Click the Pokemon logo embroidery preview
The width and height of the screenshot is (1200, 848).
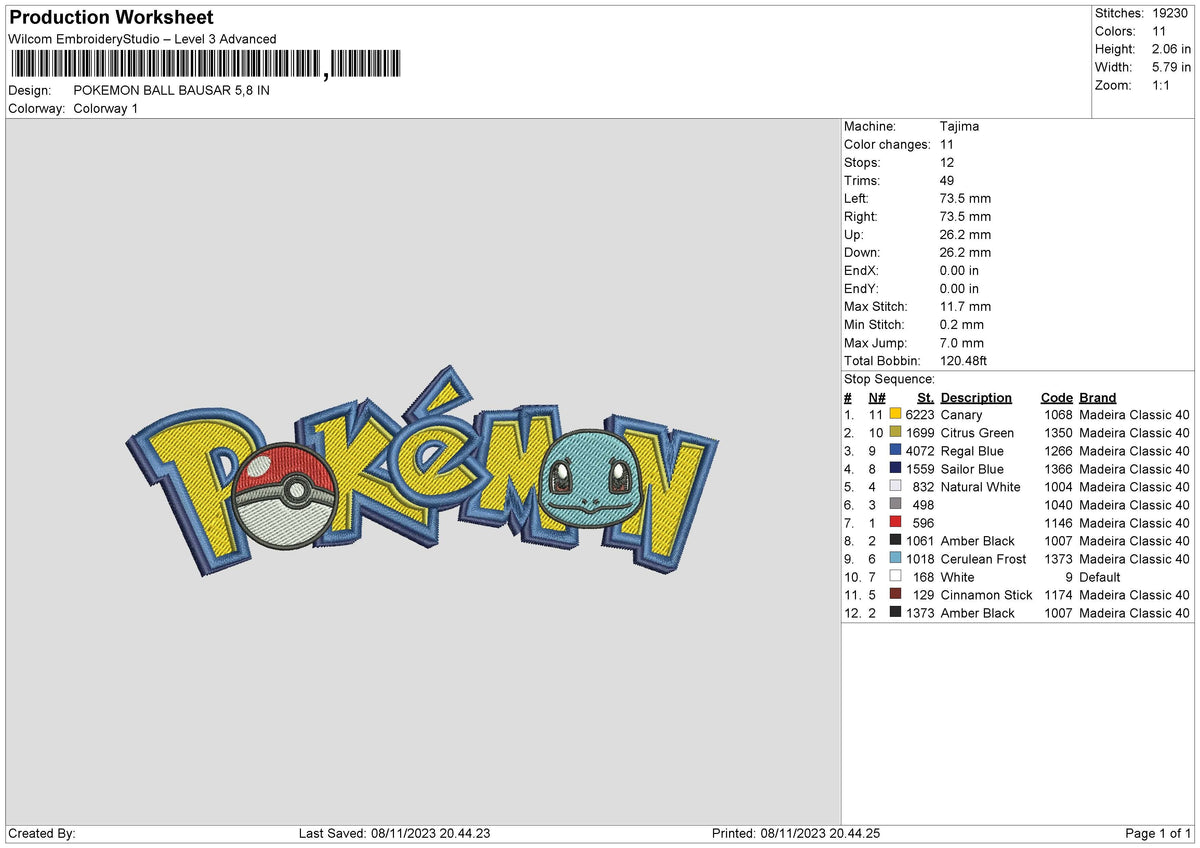point(422,472)
